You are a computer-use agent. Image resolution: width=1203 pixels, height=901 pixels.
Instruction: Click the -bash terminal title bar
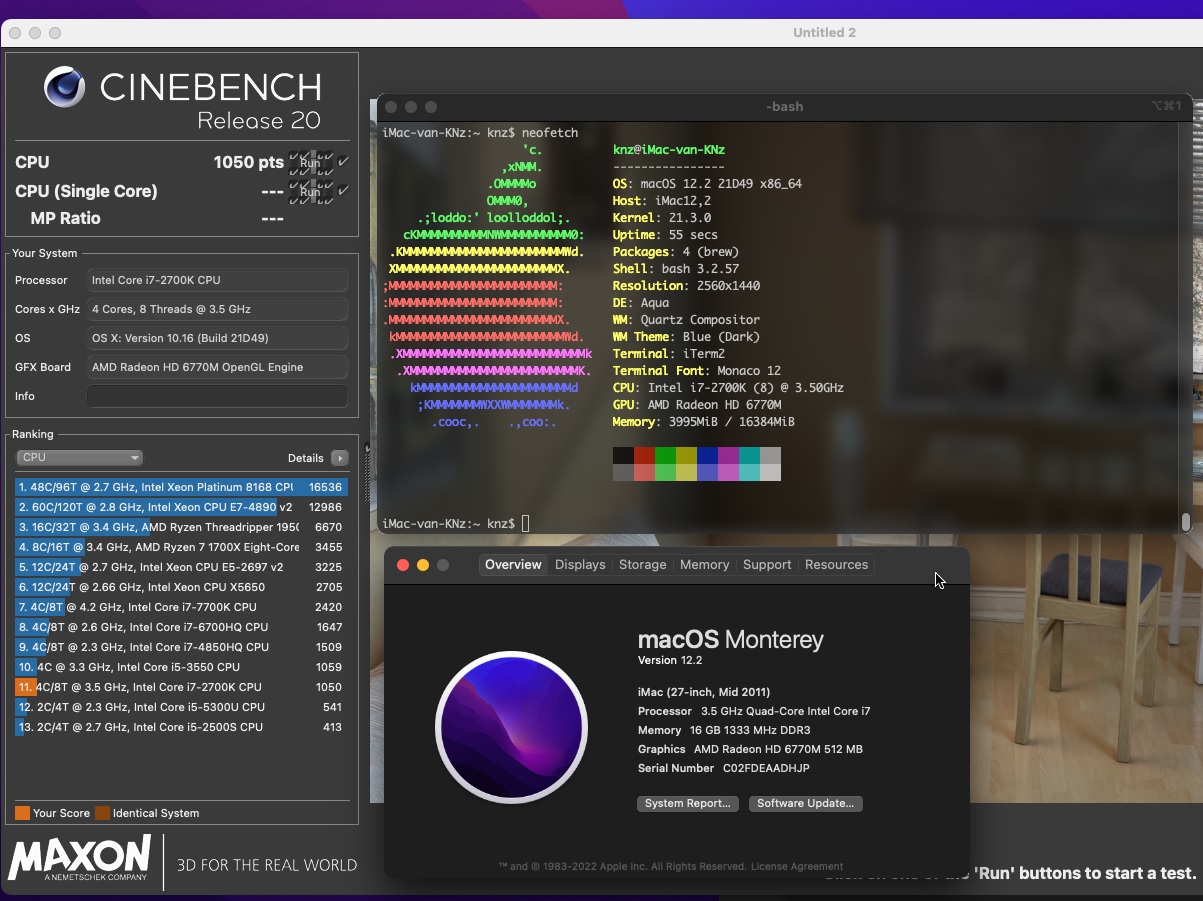784,106
